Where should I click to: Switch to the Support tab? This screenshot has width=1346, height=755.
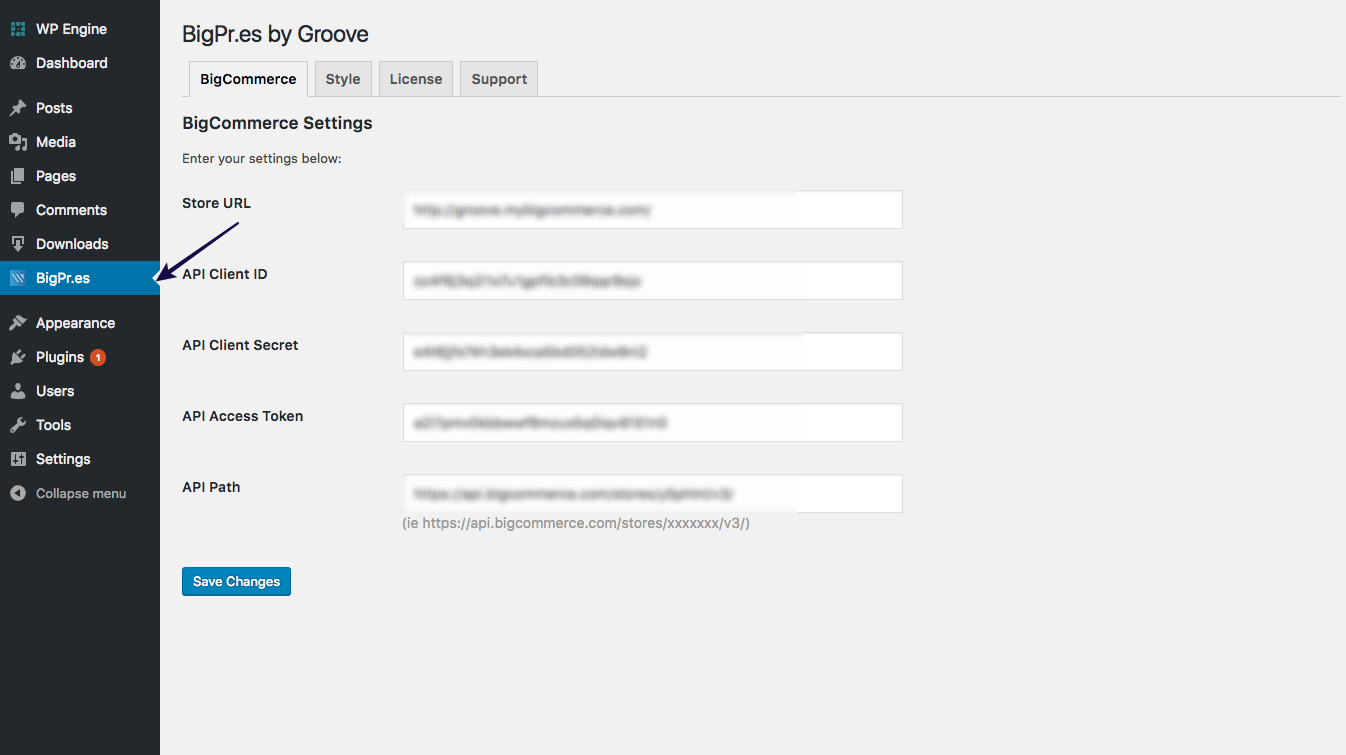pyautogui.click(x=499, y=79)
